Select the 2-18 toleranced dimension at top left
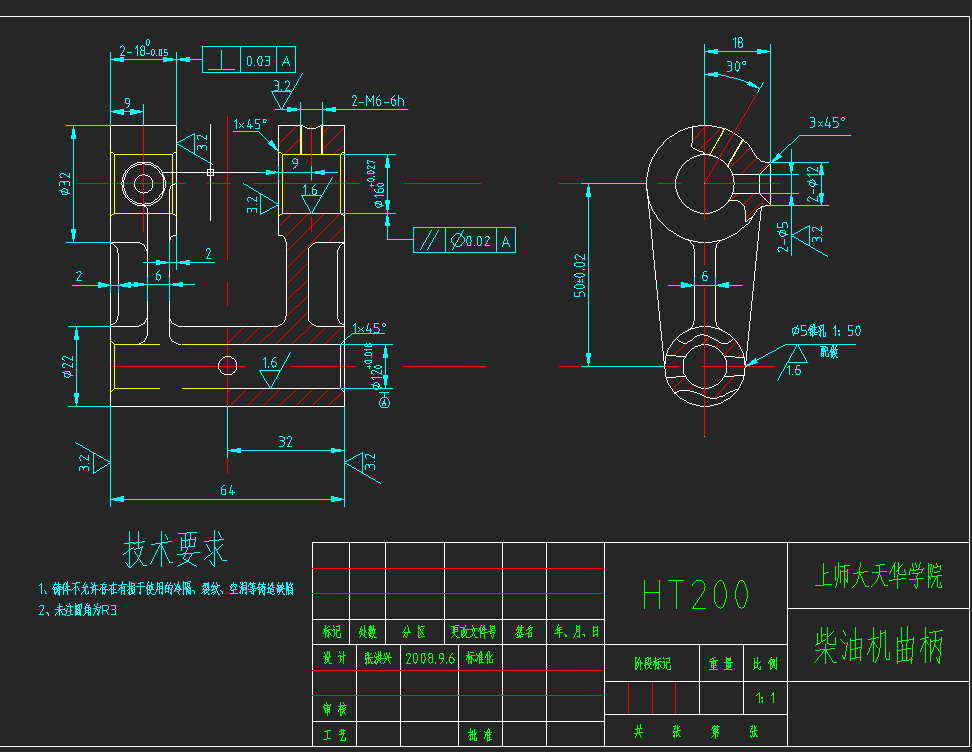 143,50
